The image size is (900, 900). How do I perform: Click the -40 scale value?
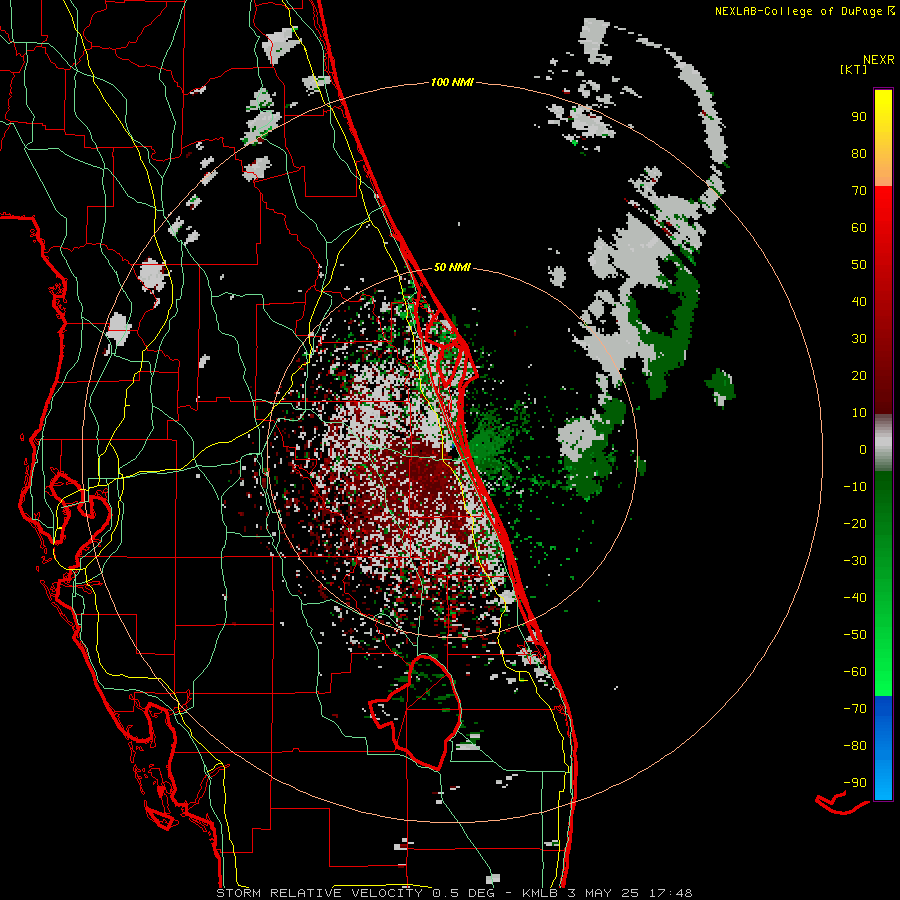855,598
